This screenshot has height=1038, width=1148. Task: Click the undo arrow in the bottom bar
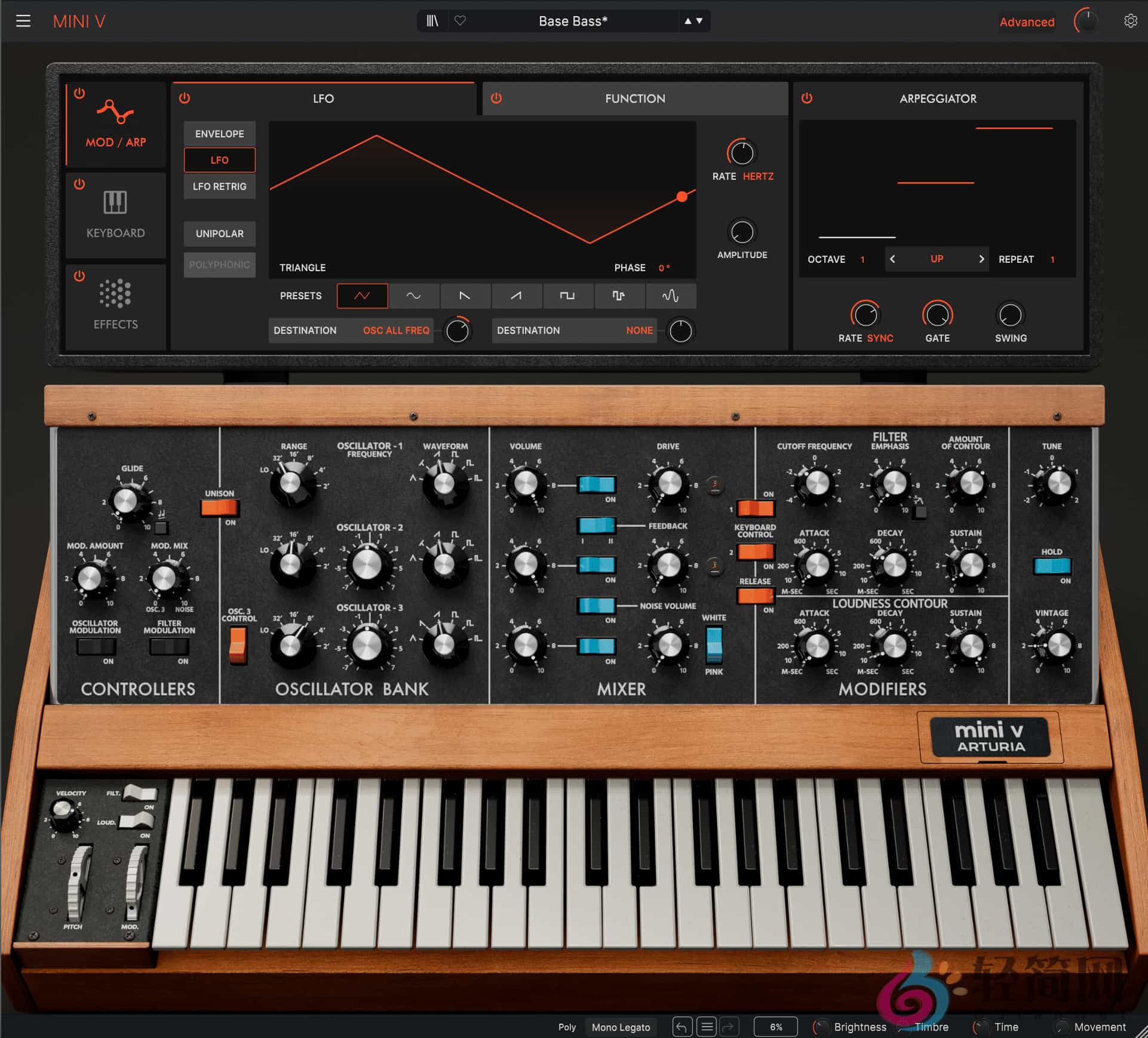coord(682,1027)
